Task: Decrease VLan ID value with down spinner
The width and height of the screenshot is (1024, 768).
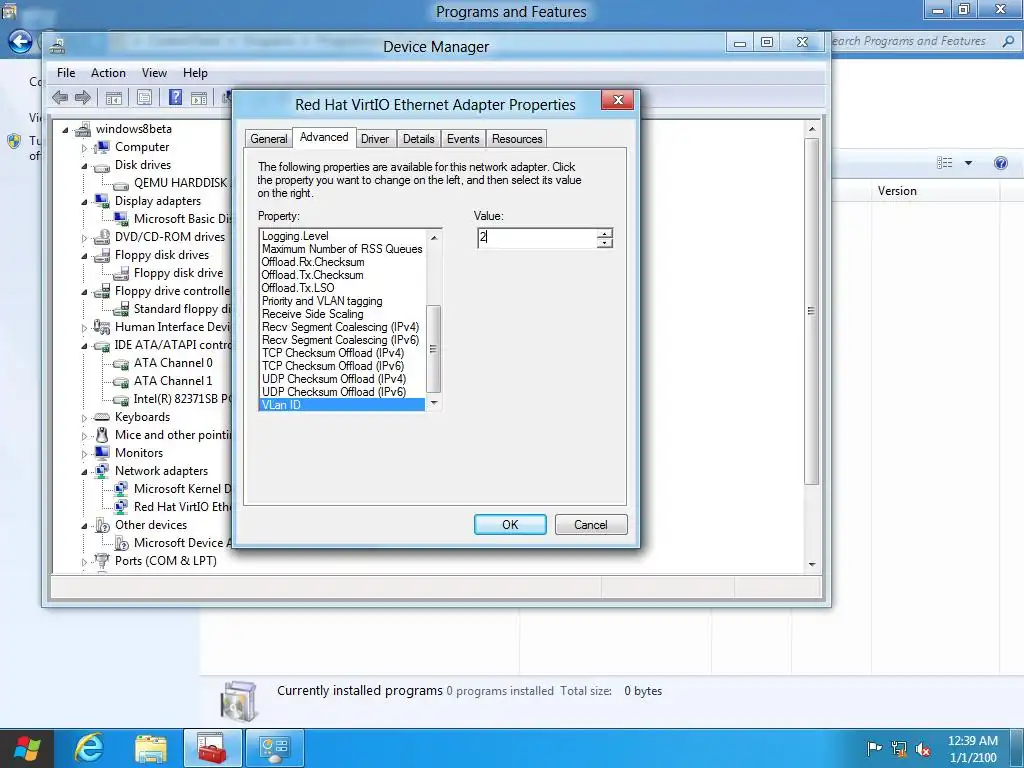Action: [x=605, y=244]
